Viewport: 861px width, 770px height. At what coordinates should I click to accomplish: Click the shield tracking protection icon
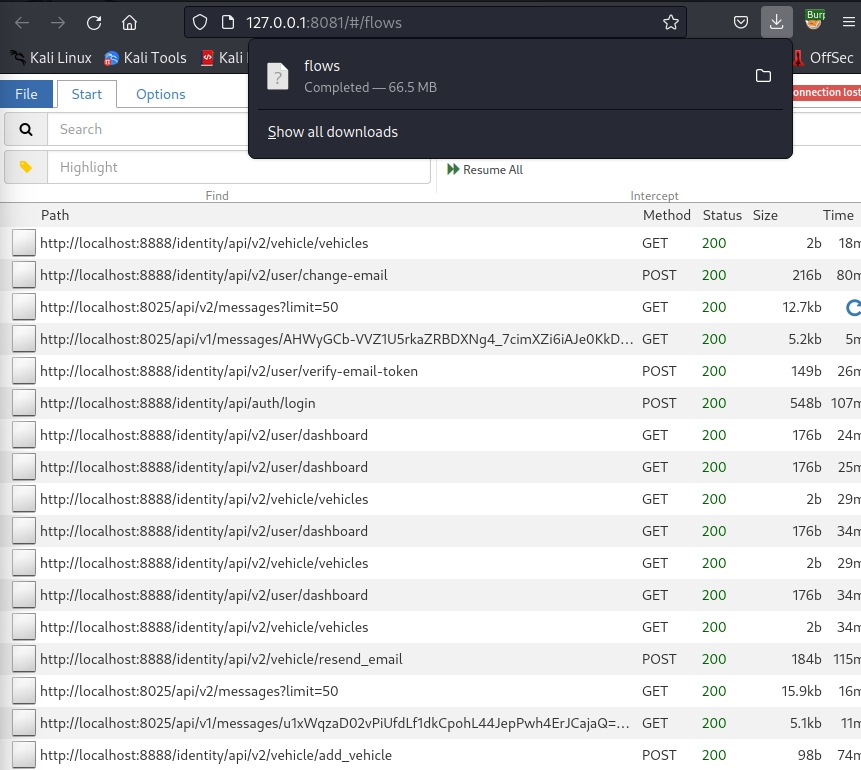click(199, 22)
